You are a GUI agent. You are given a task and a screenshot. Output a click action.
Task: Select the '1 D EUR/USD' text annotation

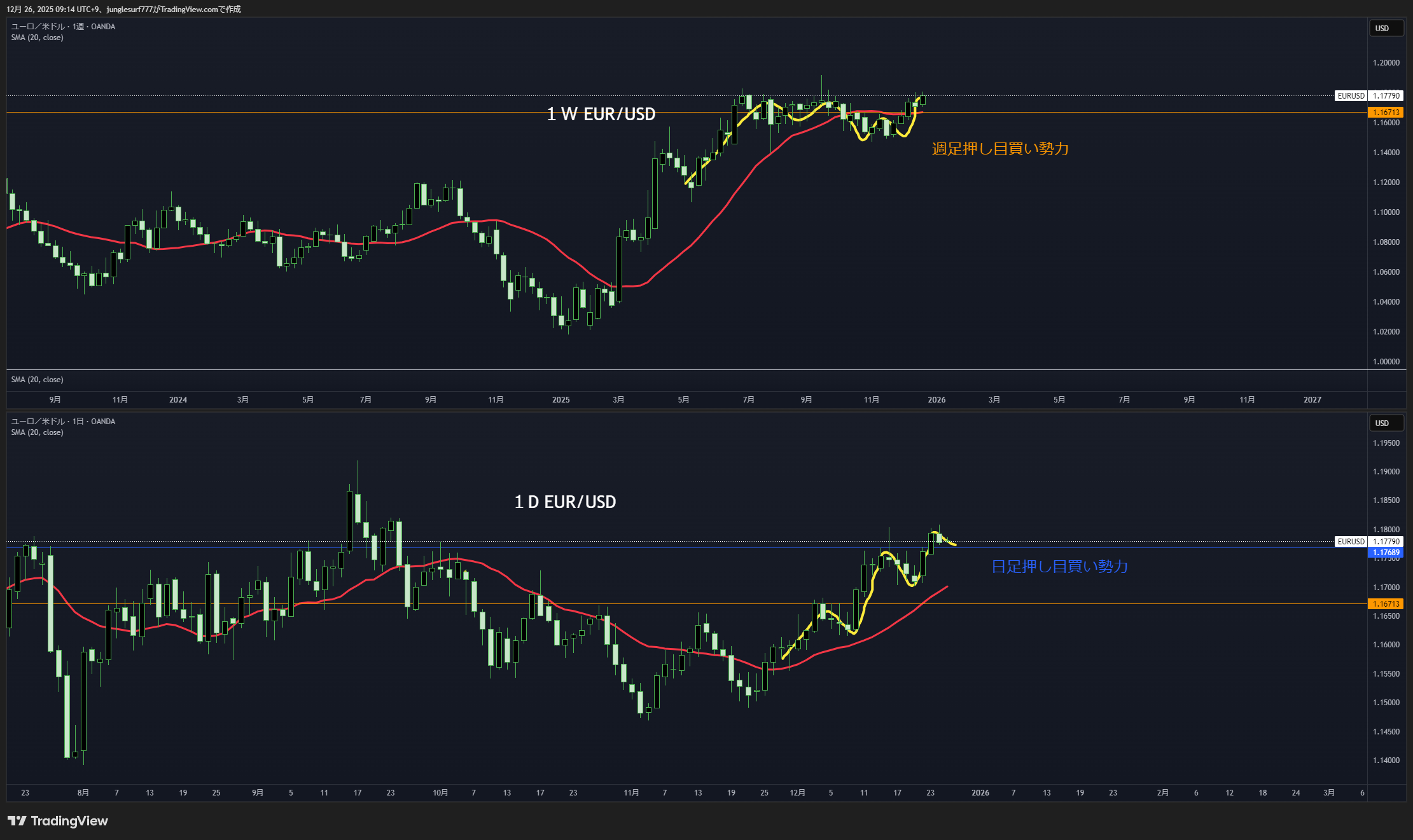pos(565,502)
